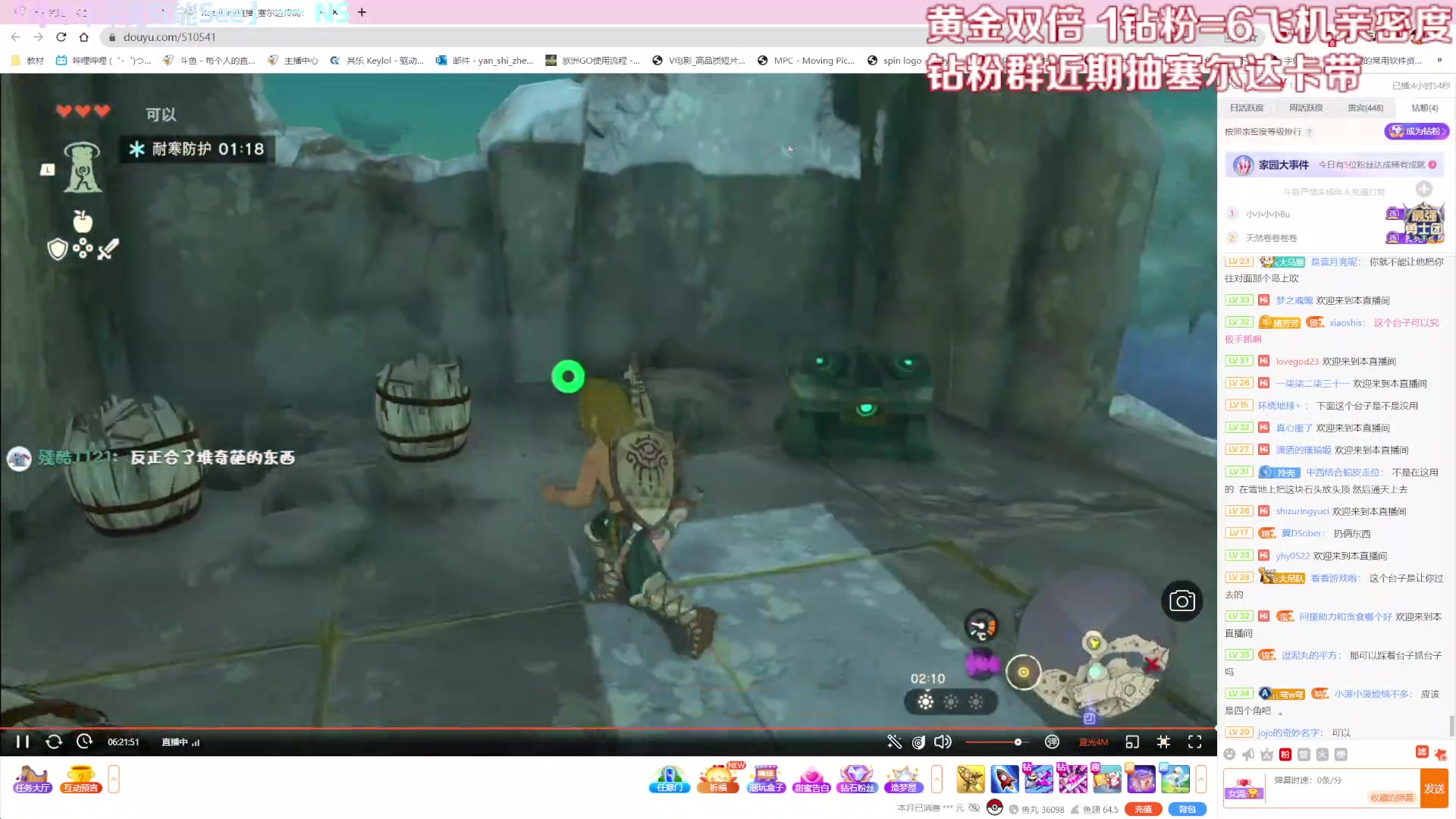
Task: Open the 互动预言 prediction icon
Action: click(80, 779)
